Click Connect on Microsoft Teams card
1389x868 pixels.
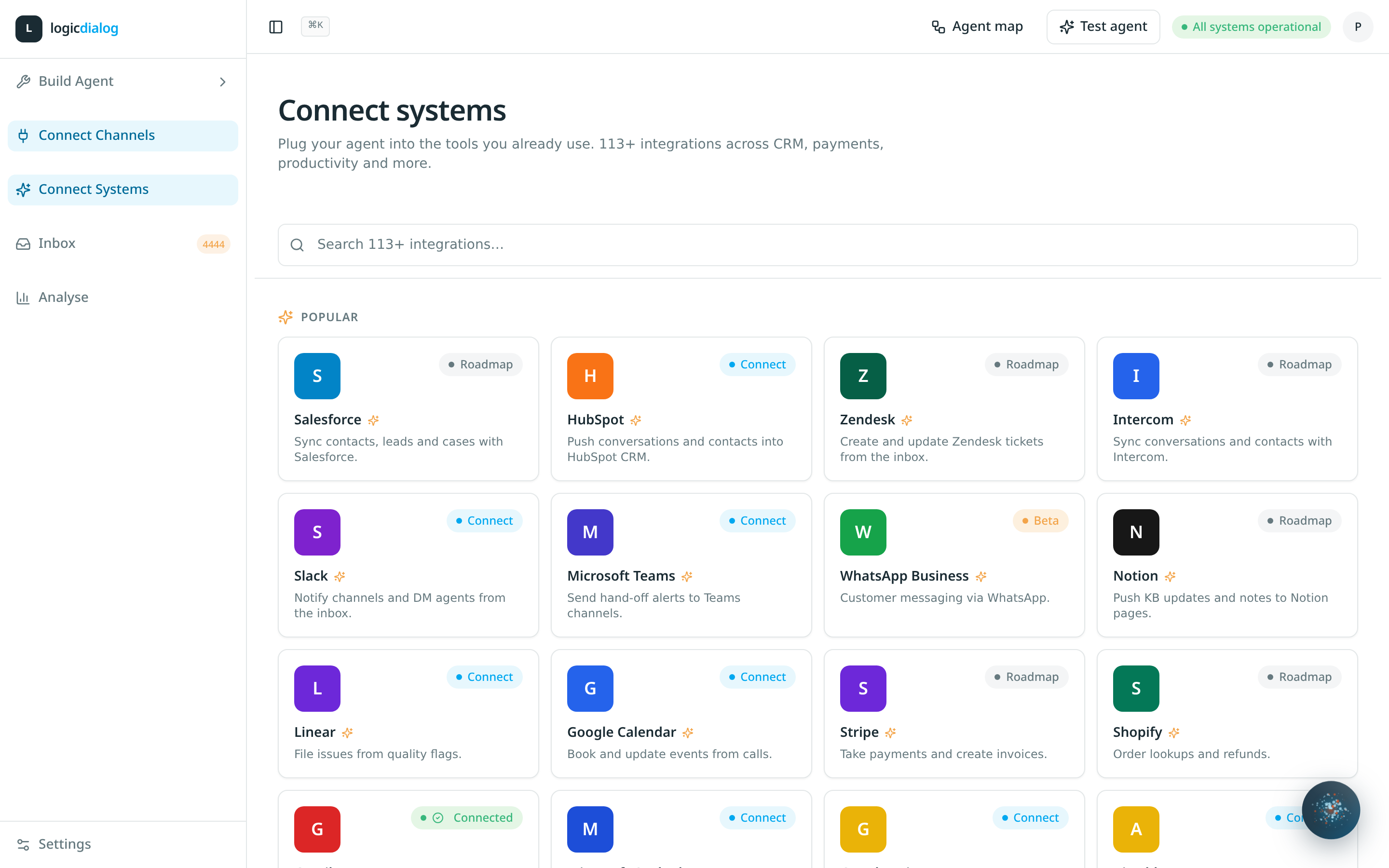[757, 521]
